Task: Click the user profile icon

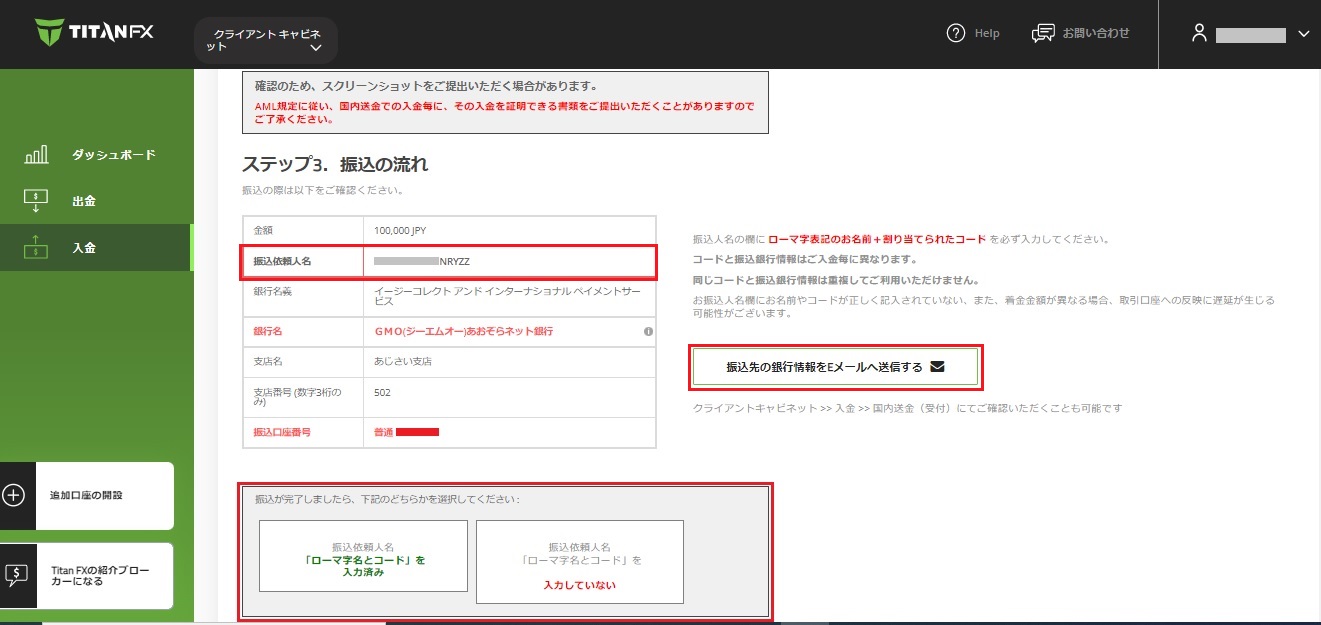Action: tap(1199, 33)
